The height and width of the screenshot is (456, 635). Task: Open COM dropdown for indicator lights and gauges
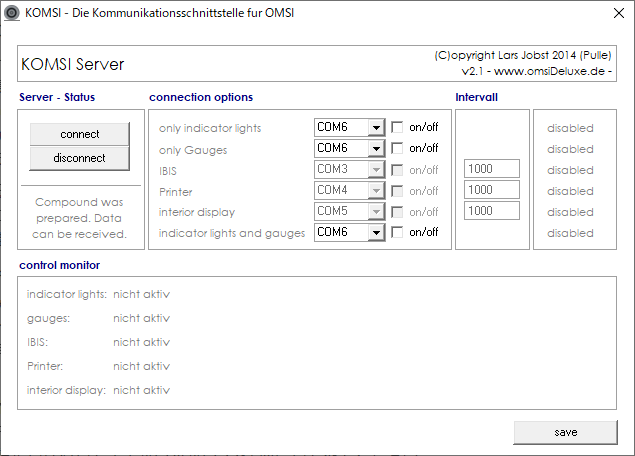(x=376, y=233)
